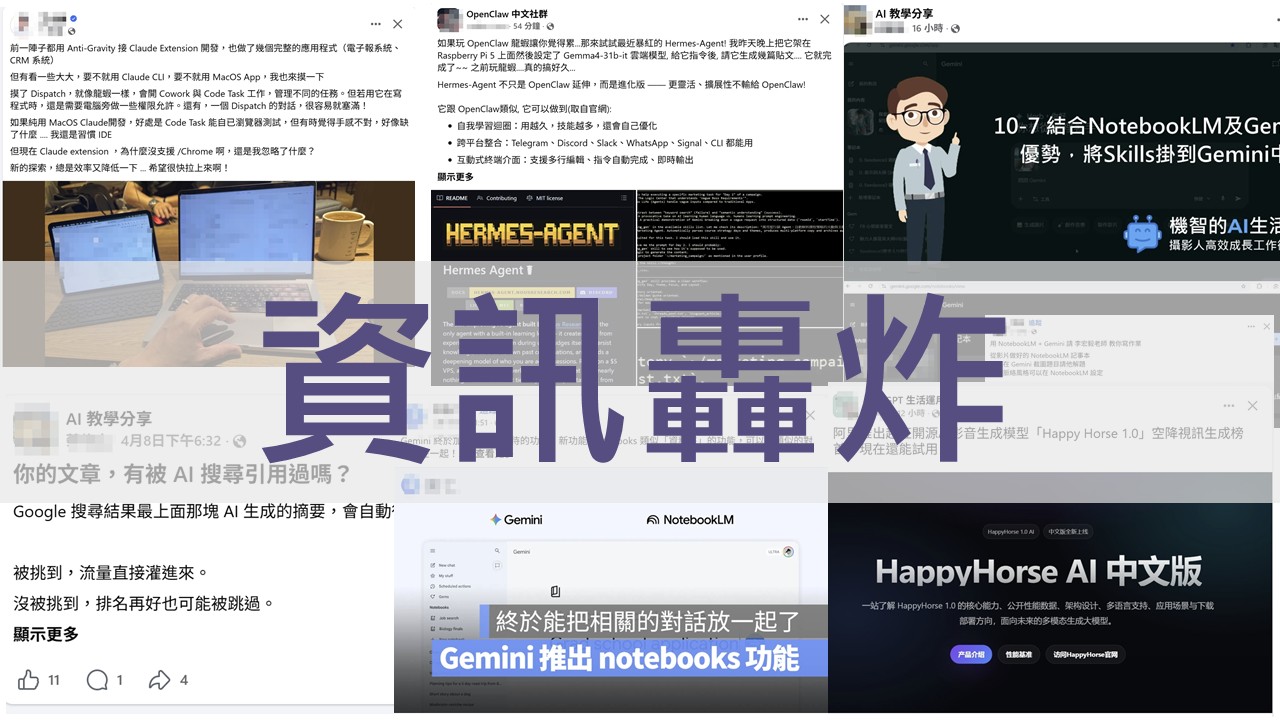1280x720 pixels.
Task: Close the OpenClaw 中文社群 post
Action: click(824, 19)
